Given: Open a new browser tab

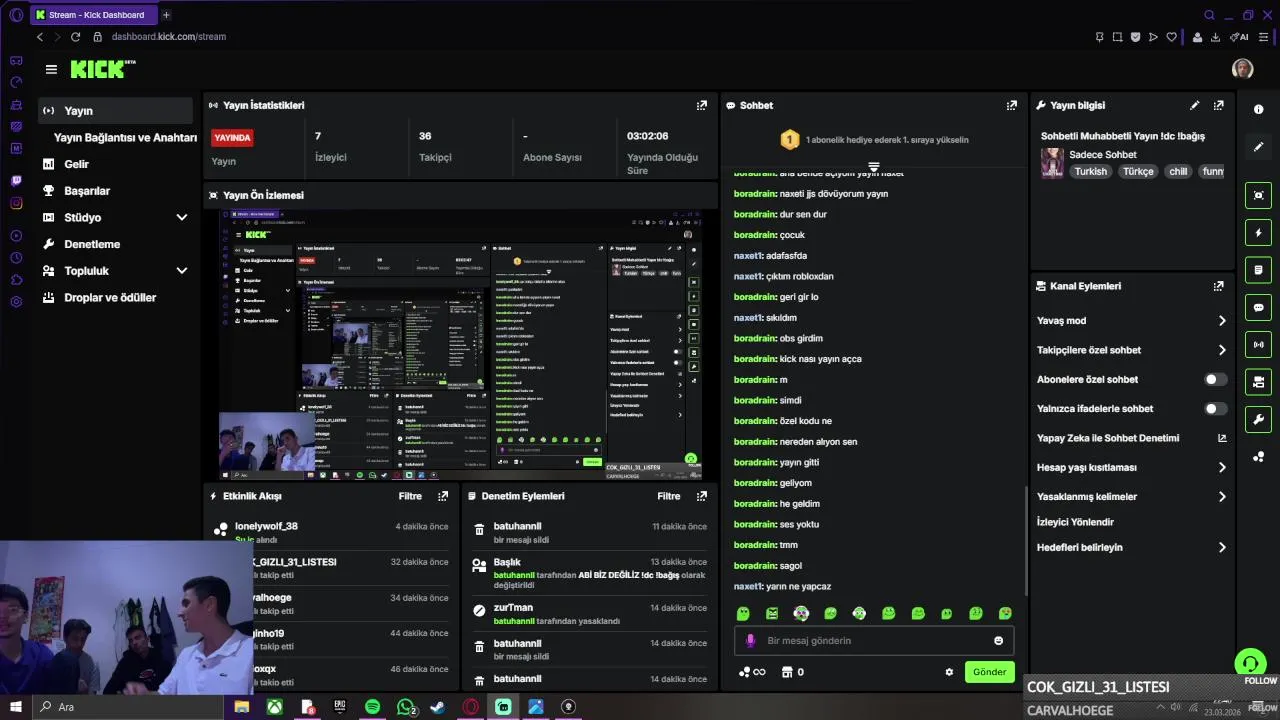Looking at the screenshot, I should [x=166, y=15].
